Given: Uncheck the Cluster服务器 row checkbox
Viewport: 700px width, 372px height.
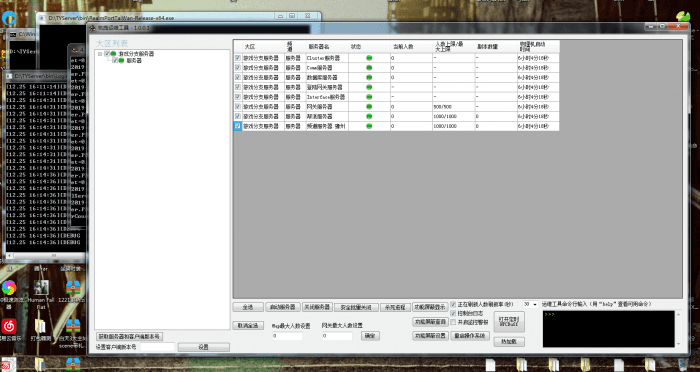Looking at the screenshot, I should coord(238,58).
